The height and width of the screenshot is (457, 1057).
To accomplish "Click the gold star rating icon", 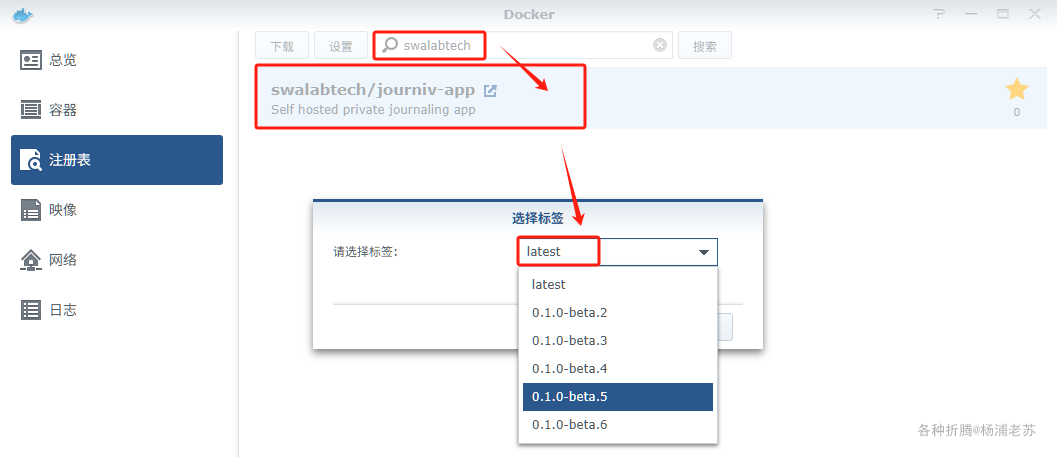I will coord(1017,89).
